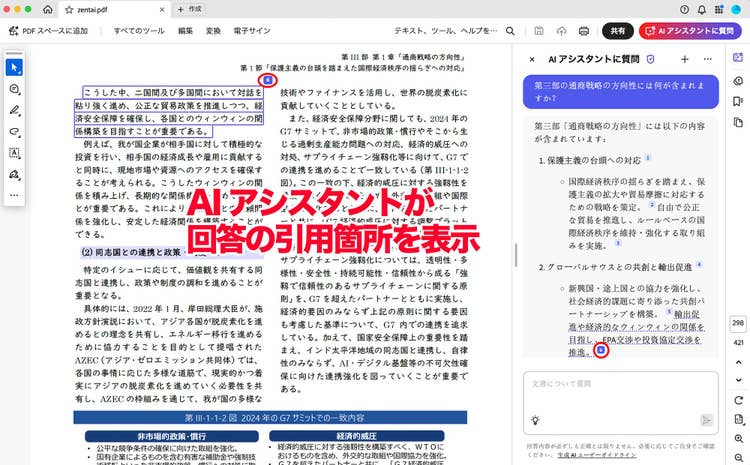Open the 電子サイン menu
The width and height of the screenshot is (750, 465).
point(252,31)
